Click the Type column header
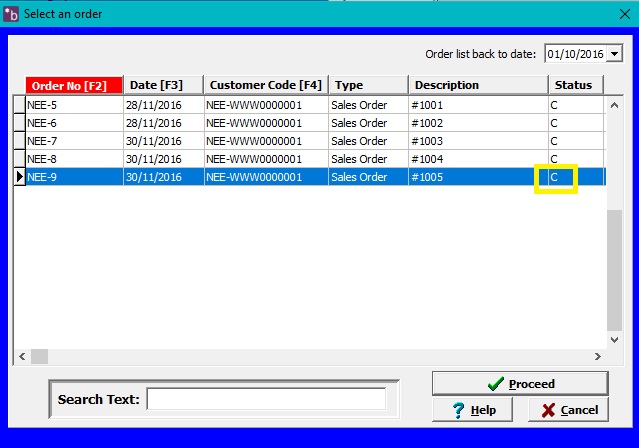 pyautogui.click(x=368, y=85)
